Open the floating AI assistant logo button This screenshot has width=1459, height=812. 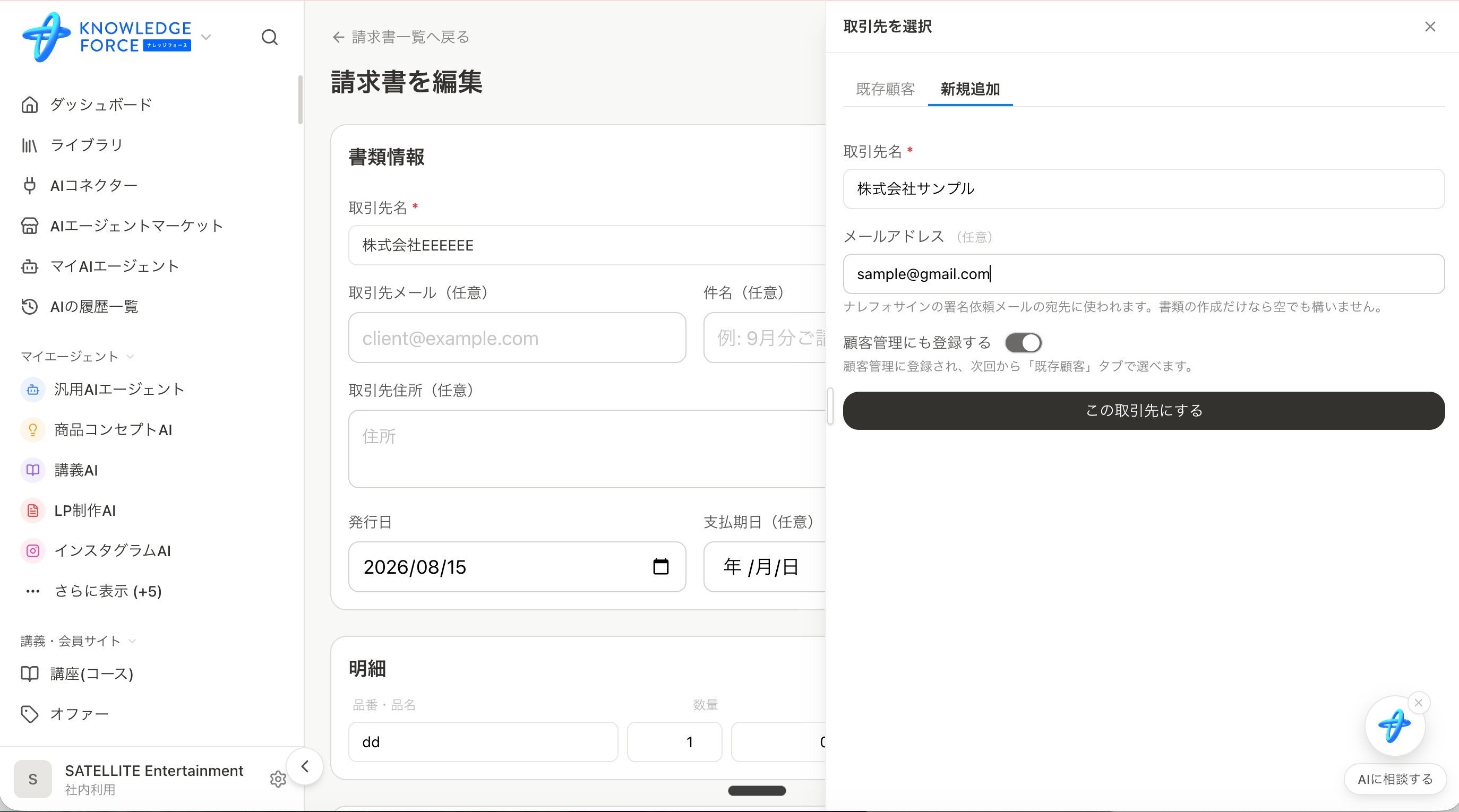point(1394,725)
